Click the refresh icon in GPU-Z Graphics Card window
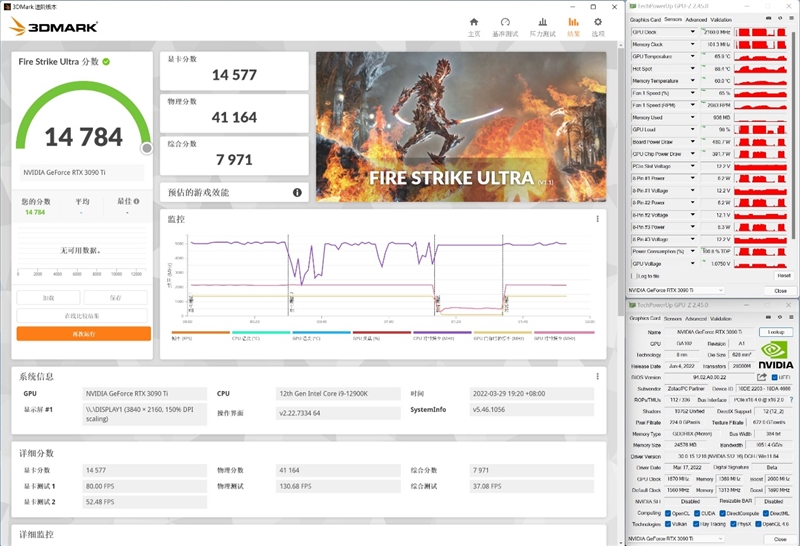800x546 pixels. [x=780, y=317]
